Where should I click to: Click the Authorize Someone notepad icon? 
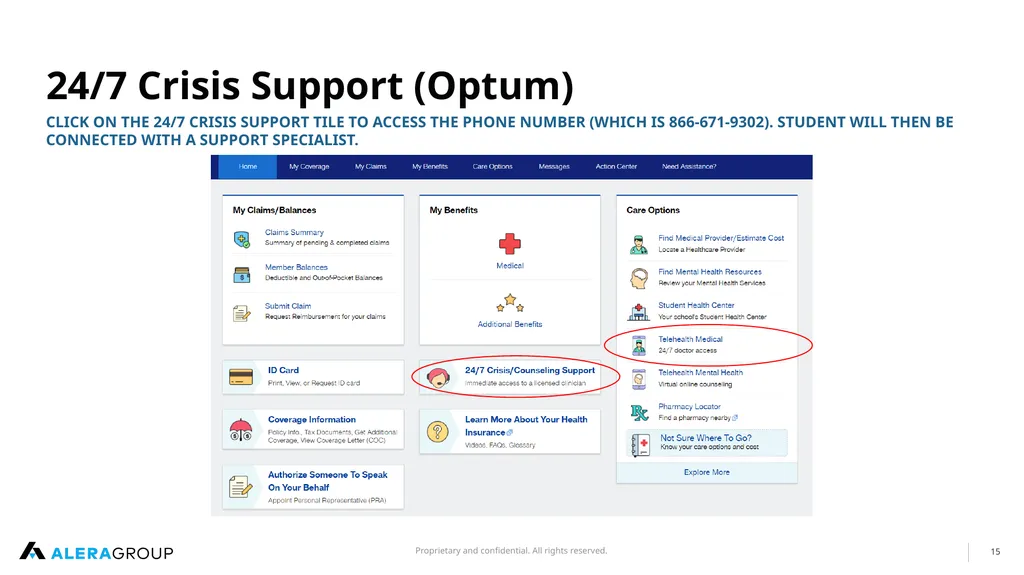pos(240,487)
